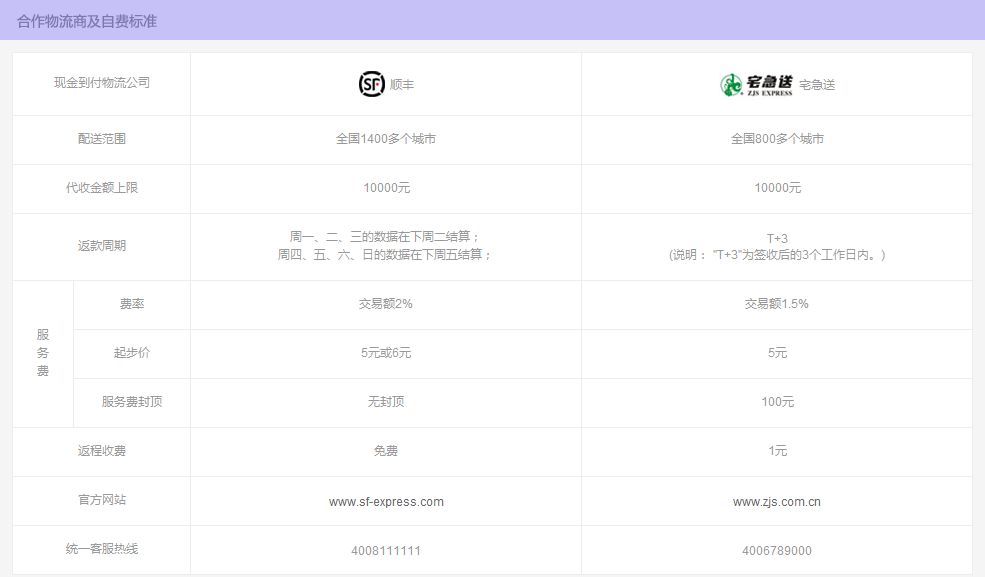Select the 100元 fee cap cell
The height and width of the screenshot is (577, 985).
(x=778, y=402)
